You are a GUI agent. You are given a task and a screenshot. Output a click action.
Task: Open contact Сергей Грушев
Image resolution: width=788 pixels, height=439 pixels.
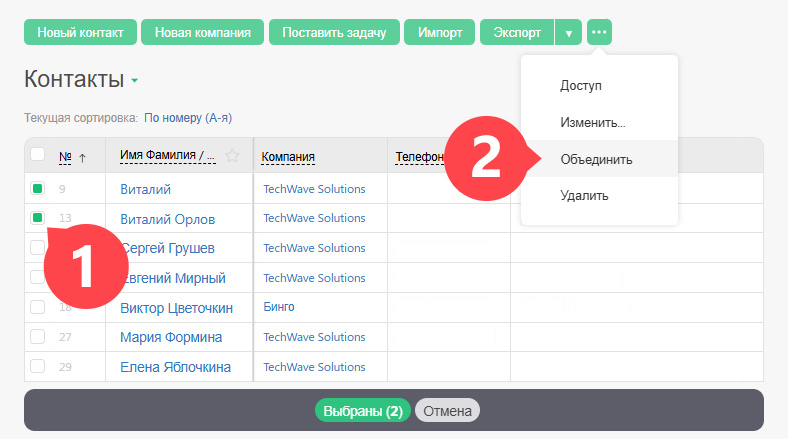(x=168, y=248)
